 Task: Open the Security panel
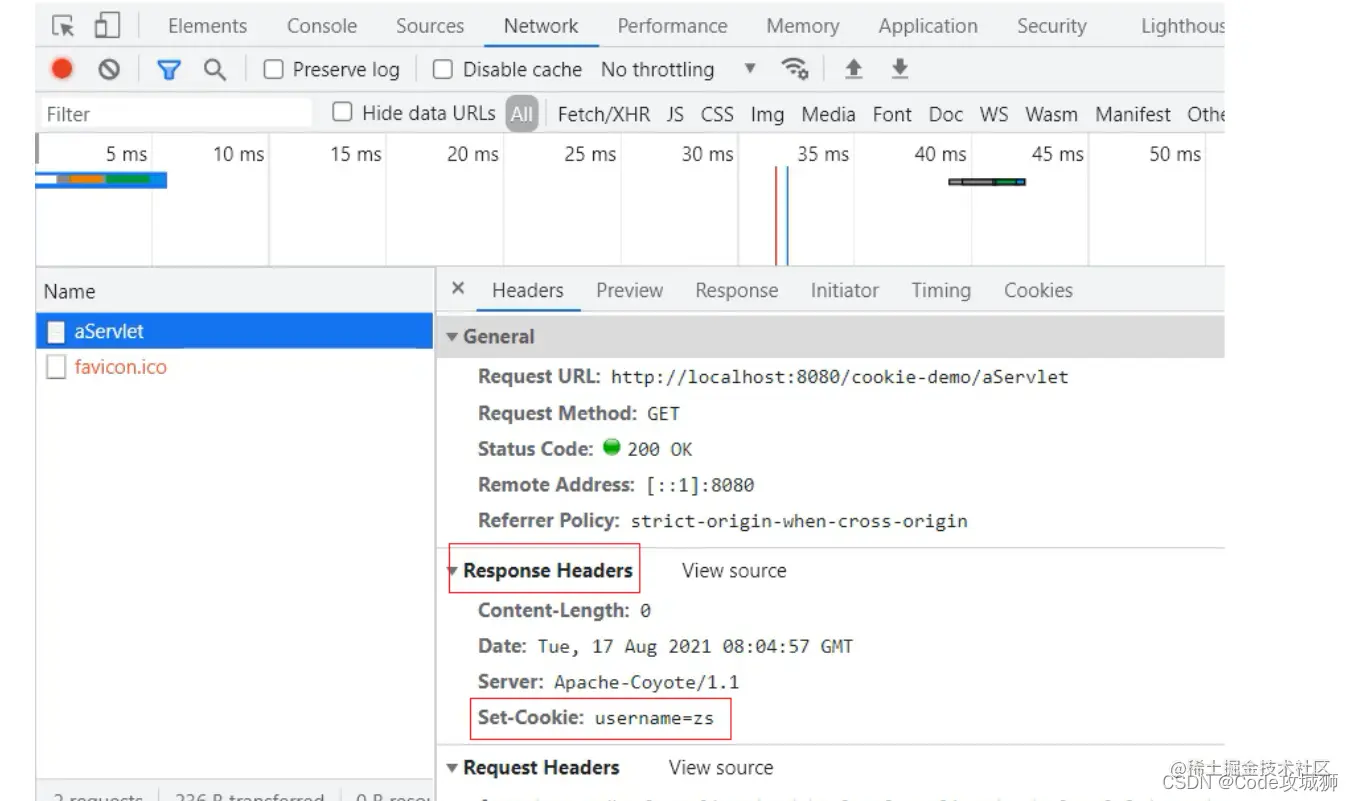pyautogui.click(x=1051, y=26)
